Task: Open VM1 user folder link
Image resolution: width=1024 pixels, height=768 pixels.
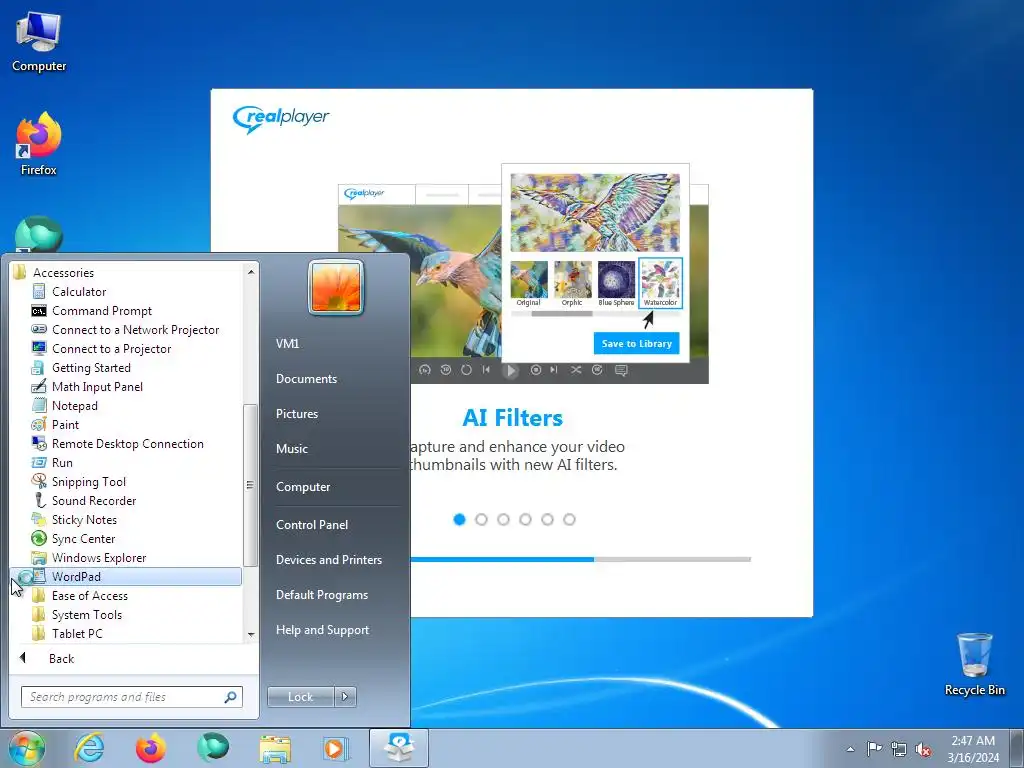Action: [287, 344]
